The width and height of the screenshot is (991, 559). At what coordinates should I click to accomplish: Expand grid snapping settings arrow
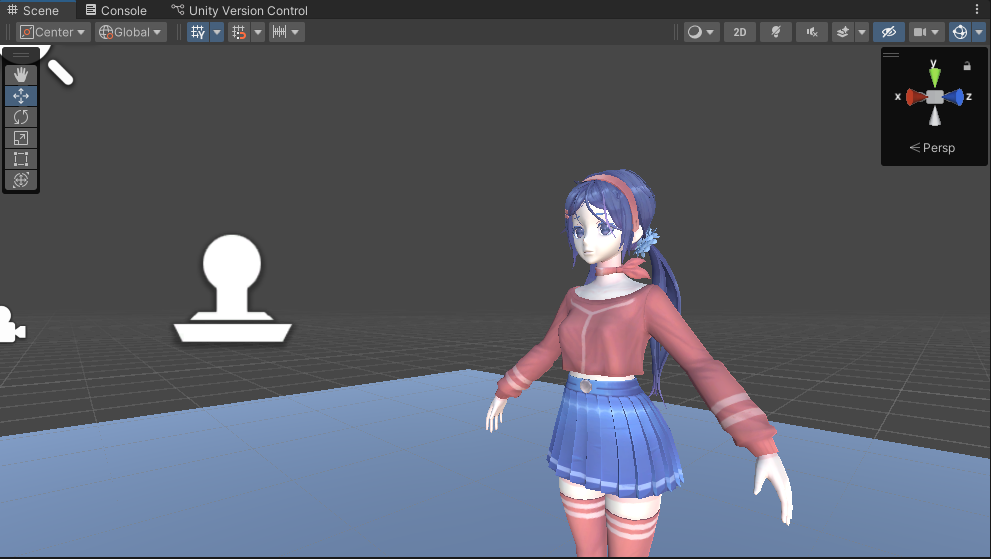(x=258, y=32)
